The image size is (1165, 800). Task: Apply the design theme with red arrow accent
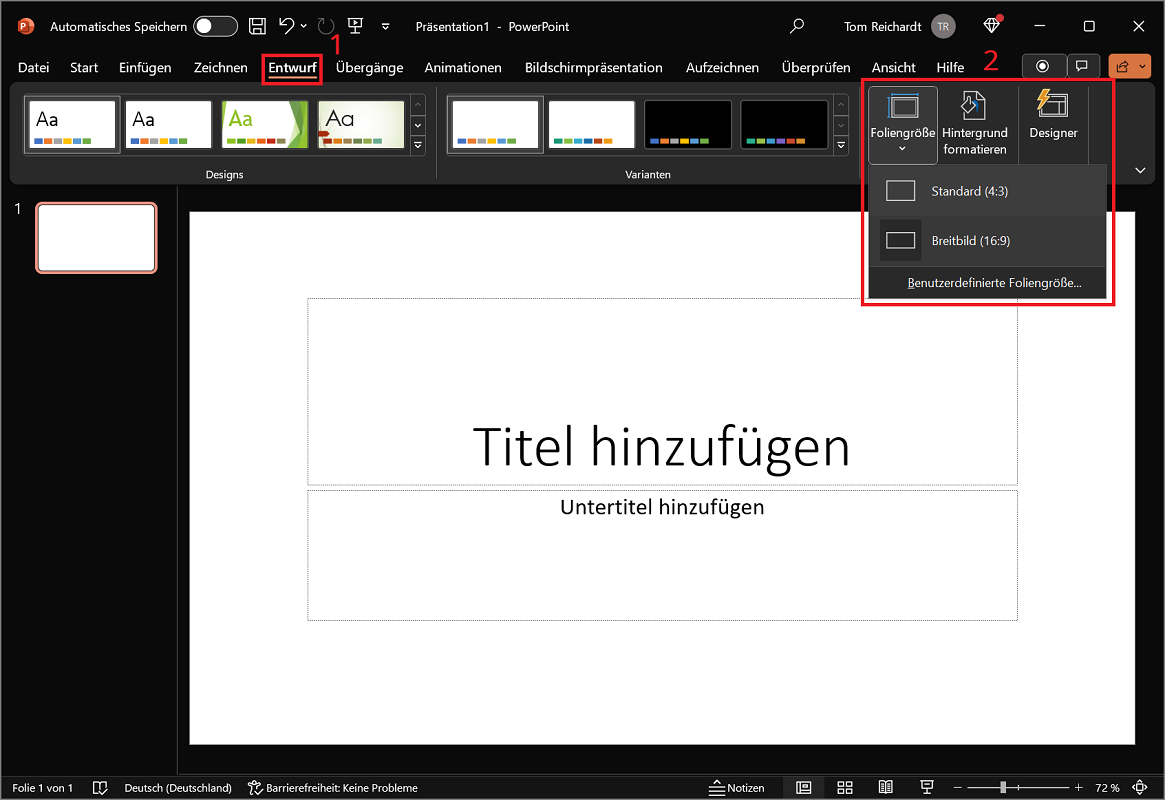click(x=361, y=125)
